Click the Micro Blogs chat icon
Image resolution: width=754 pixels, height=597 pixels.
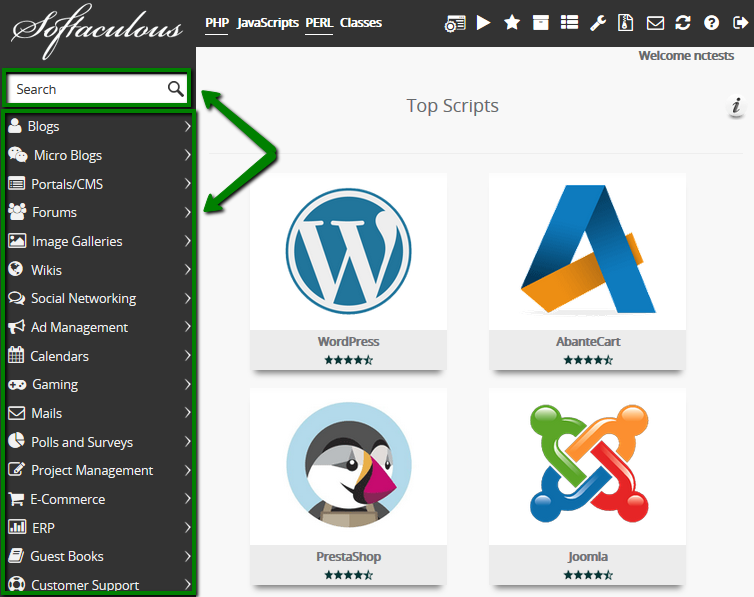[x=18, y=155]
